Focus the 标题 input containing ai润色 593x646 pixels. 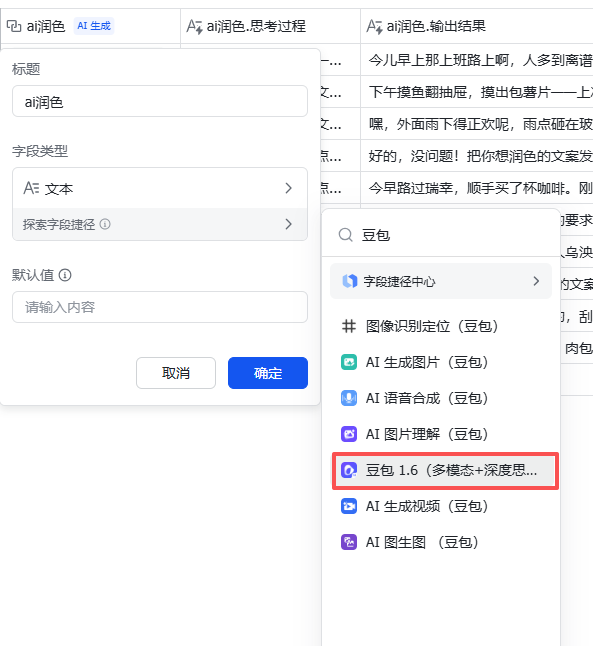tap(160, 101)
